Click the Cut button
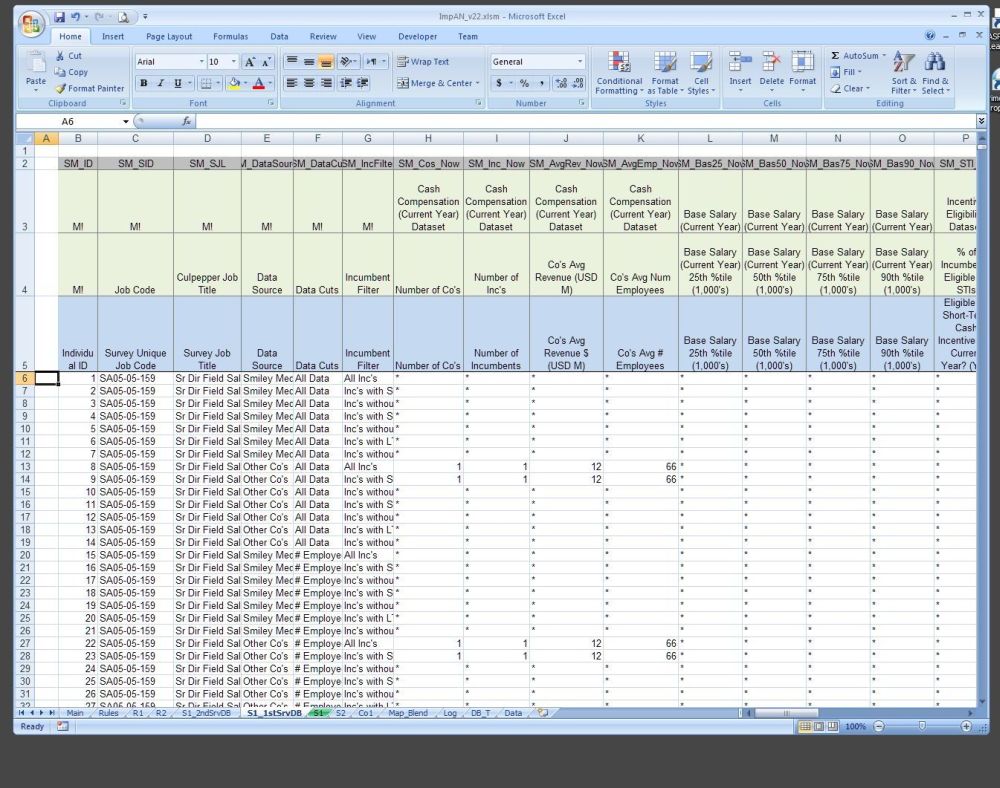The image size is (1000, 788). (69, 56)
